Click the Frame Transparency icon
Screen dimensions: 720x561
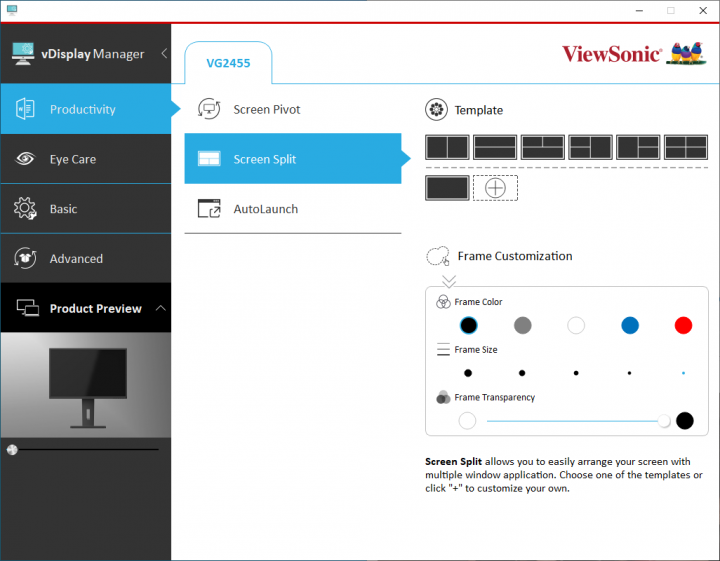pos(443,397)
